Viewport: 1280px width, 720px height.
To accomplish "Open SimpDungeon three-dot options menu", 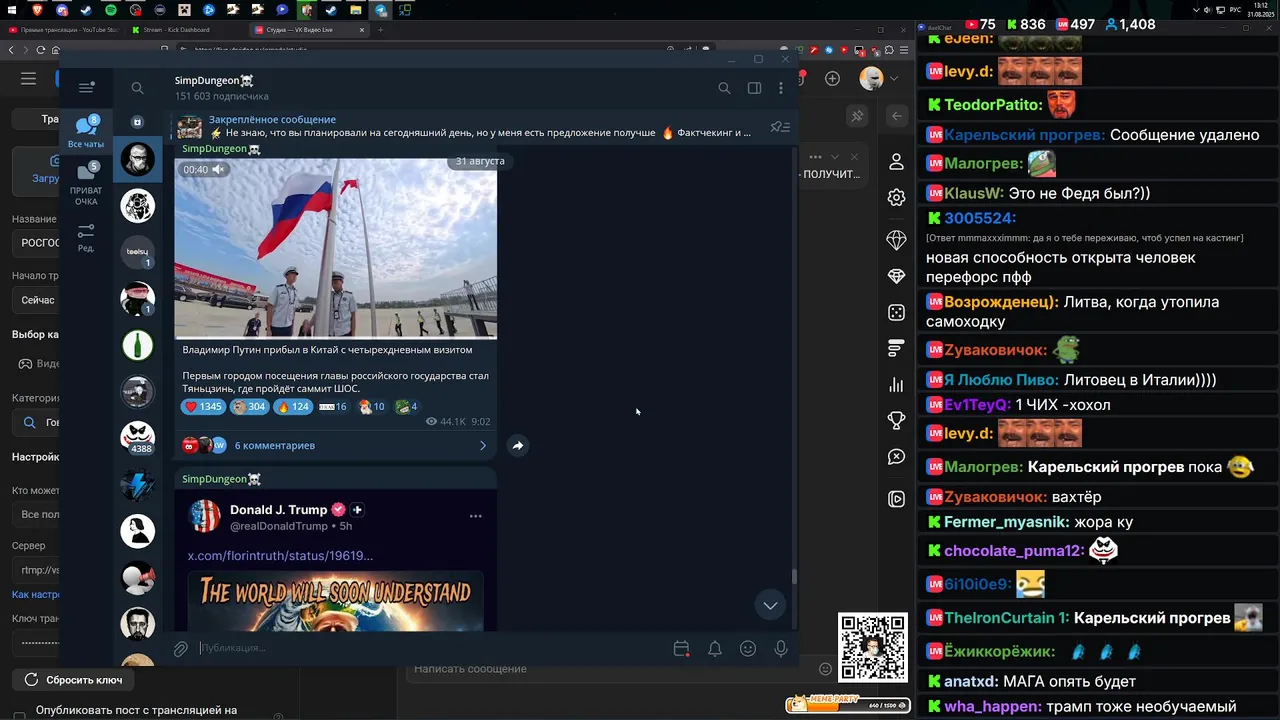I will click(781, 88).
